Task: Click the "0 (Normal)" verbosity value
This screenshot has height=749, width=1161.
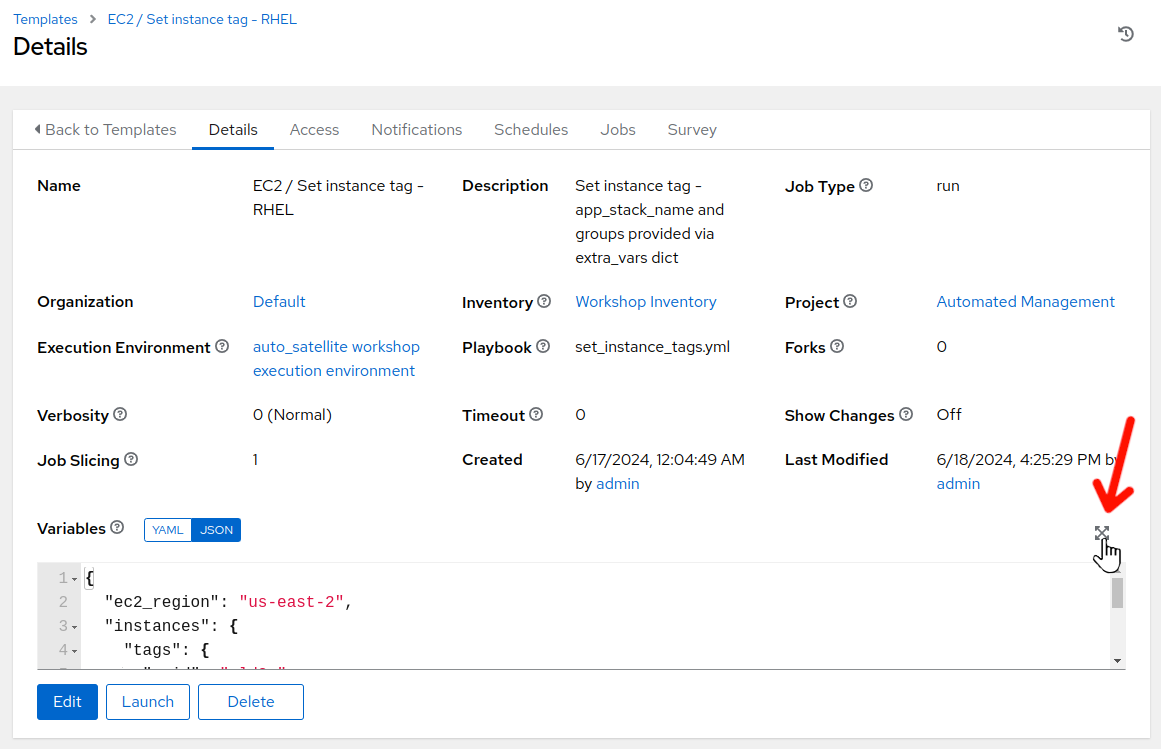Action: coord(292,414)
